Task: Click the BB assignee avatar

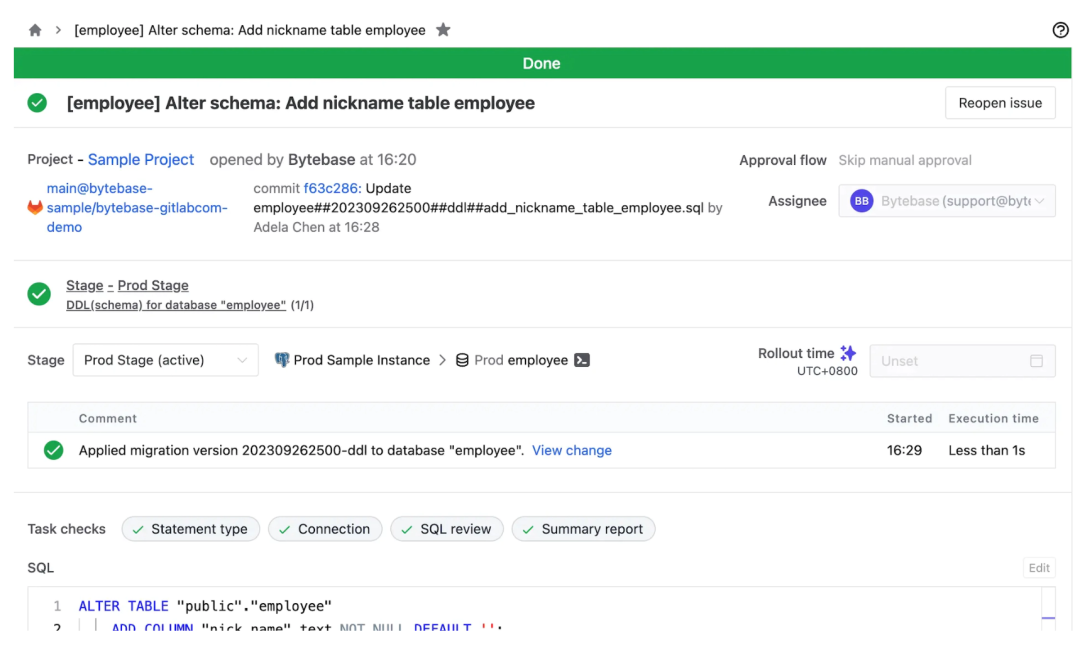Action: pos(862,201)
